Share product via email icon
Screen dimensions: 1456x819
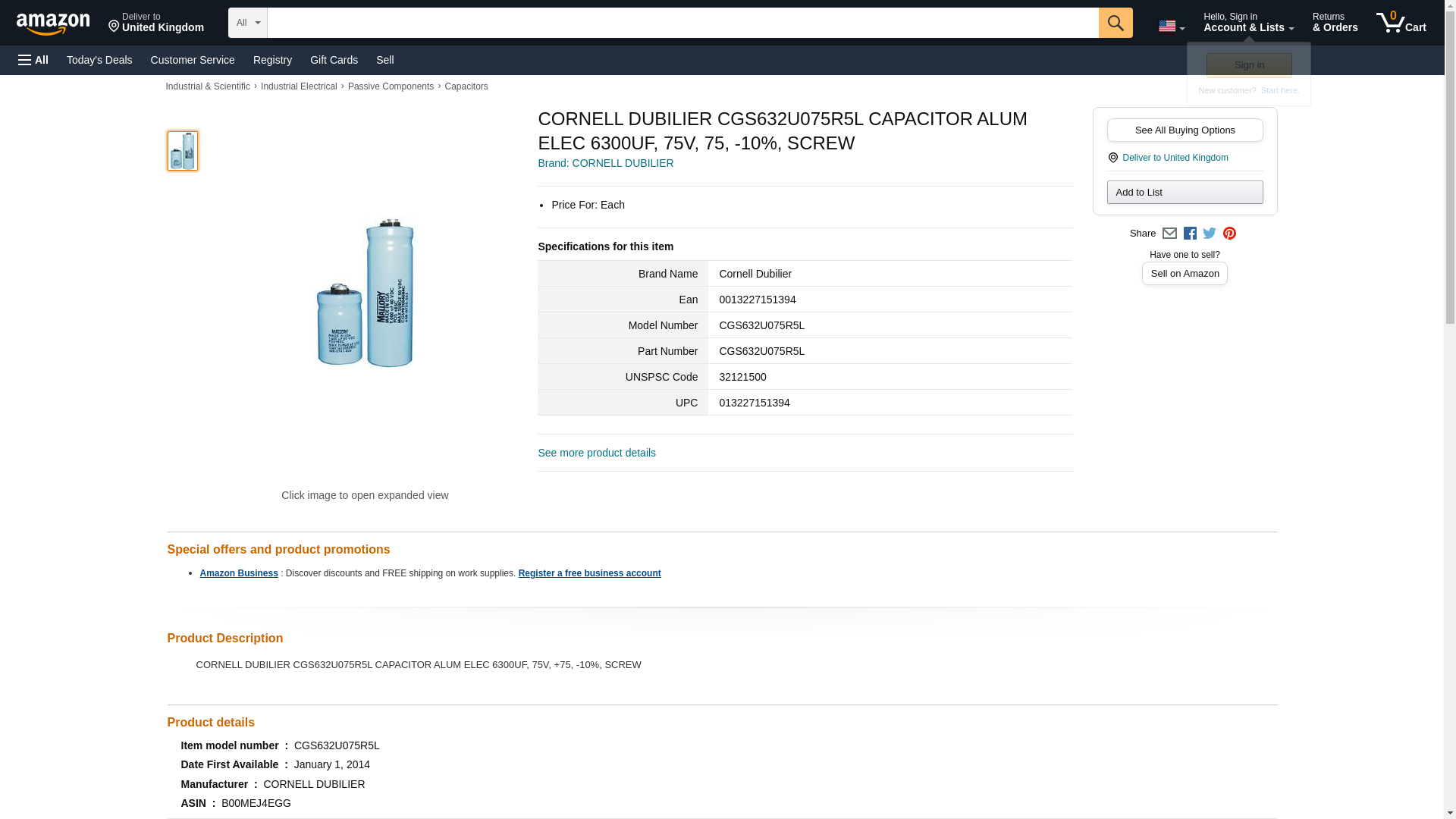coord(1169,234)
